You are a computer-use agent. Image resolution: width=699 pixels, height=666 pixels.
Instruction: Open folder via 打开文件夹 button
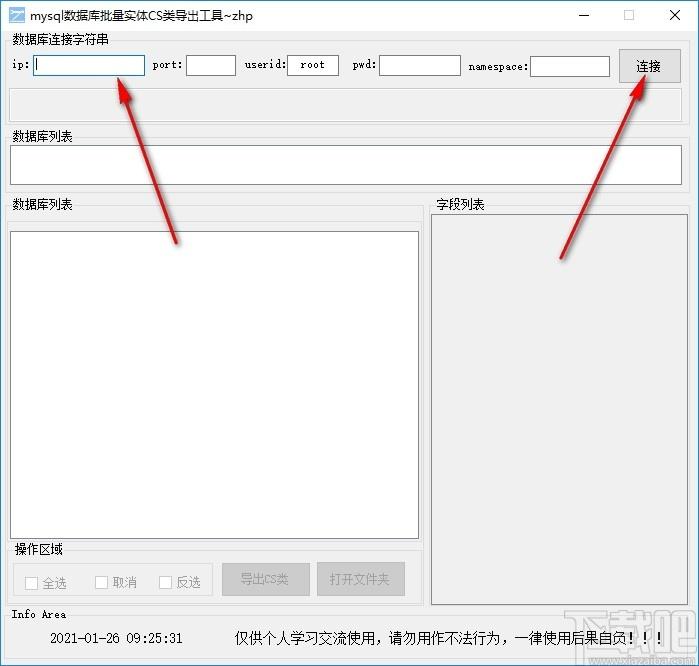click(361, 579)
